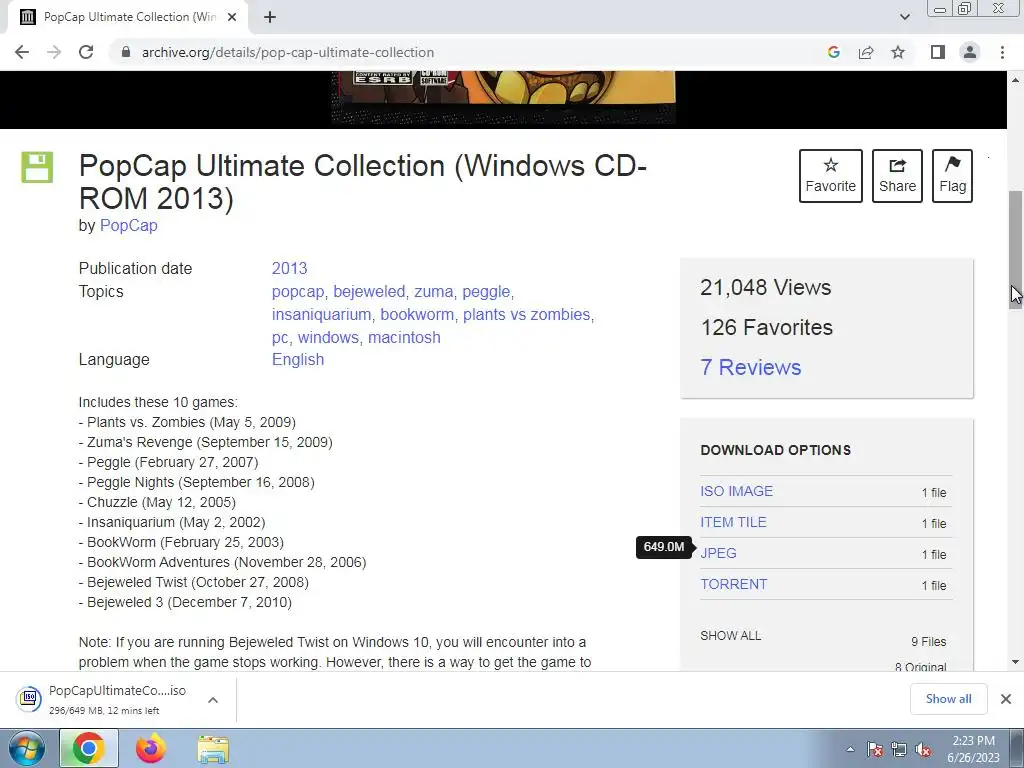1024x768 pixels.
Task: Open the zuma topic link
Action: point(434,292)
